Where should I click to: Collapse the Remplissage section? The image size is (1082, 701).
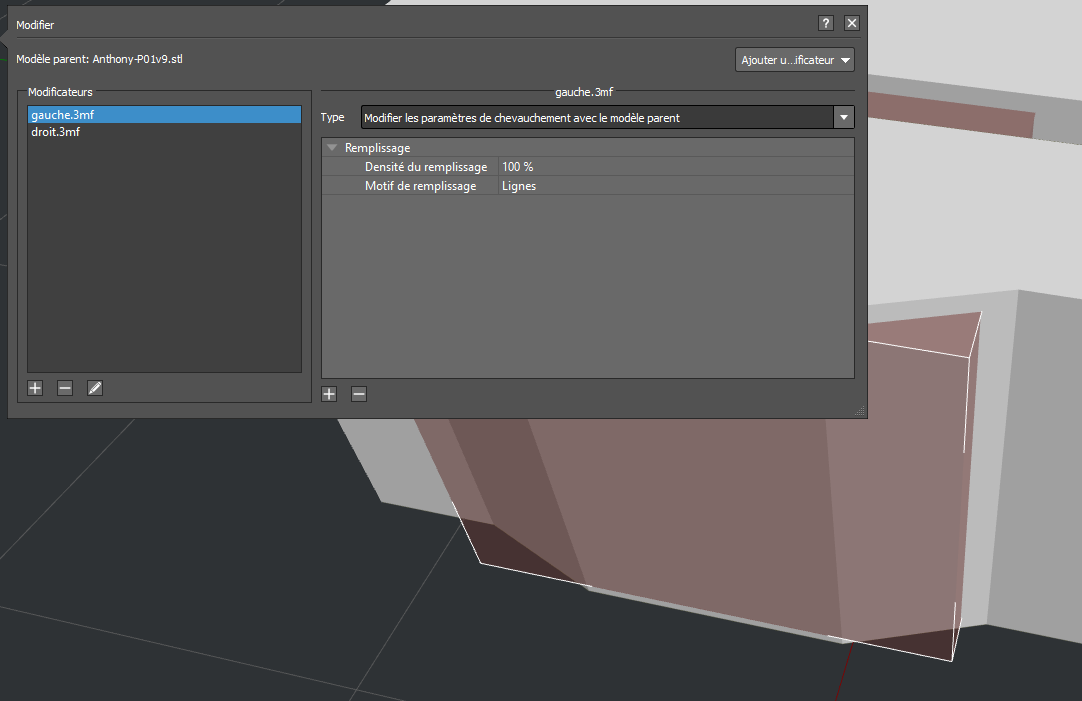click(332, 148)
